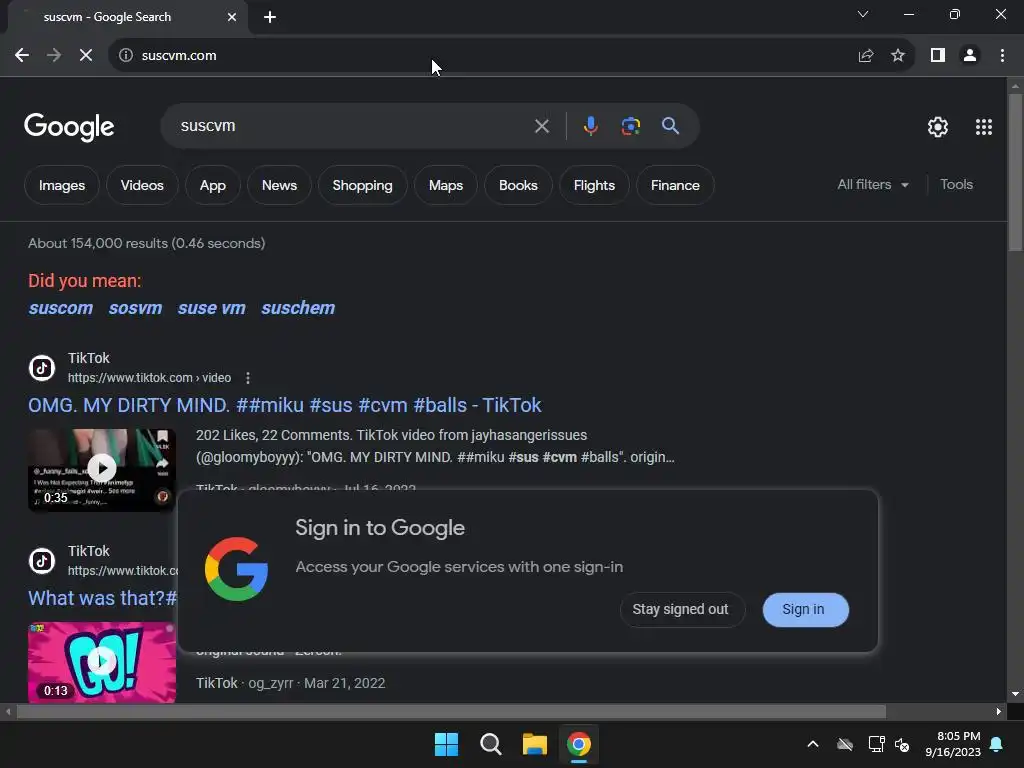Click Chrome icon in taskbar
Screen dimensions: 1024x768
(579, 744)
